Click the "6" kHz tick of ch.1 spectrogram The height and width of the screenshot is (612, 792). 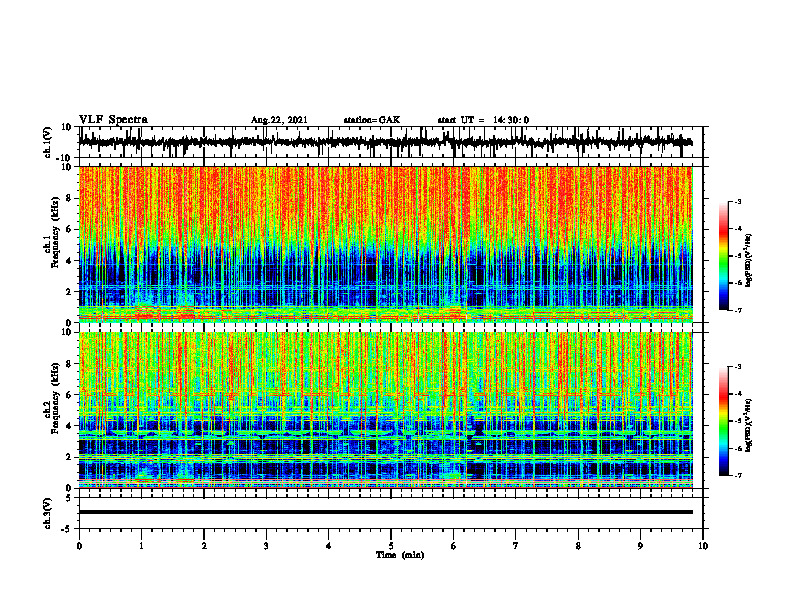[70, 230]
